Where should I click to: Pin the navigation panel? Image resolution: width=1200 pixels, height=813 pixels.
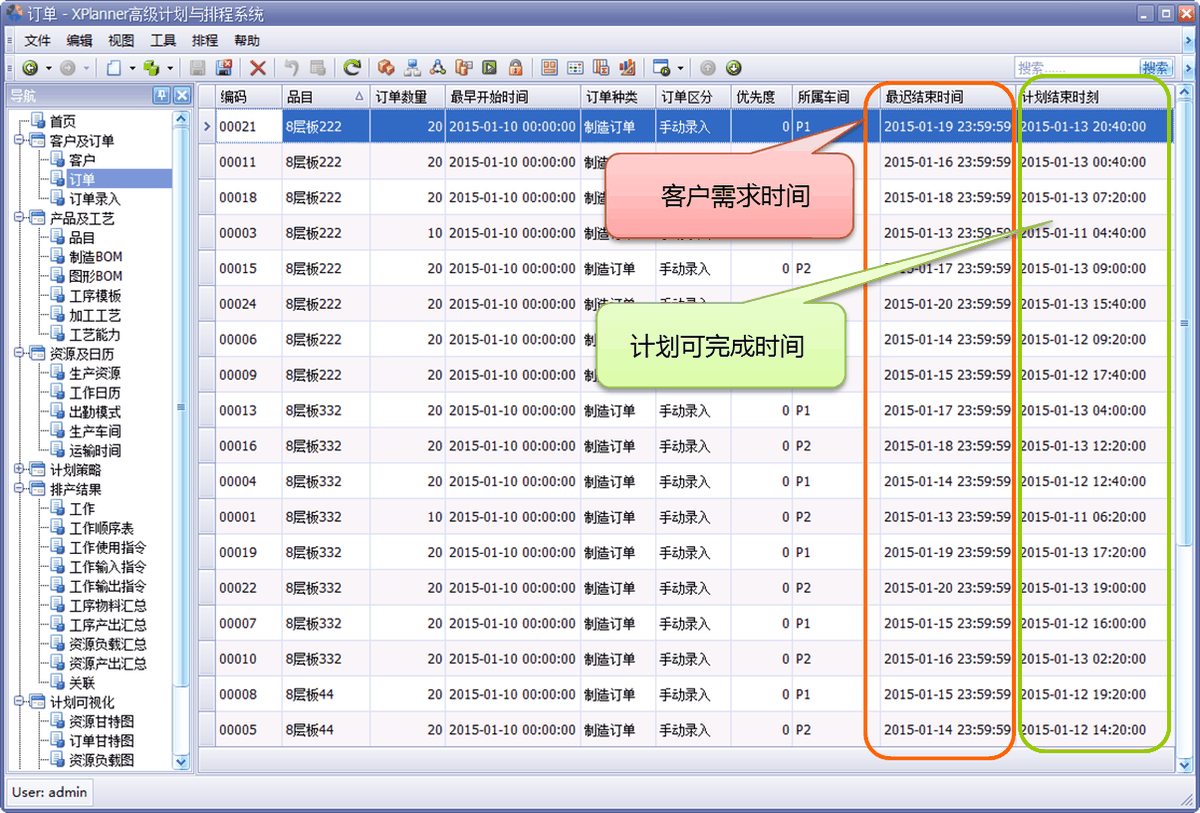[x=161, y=96]
